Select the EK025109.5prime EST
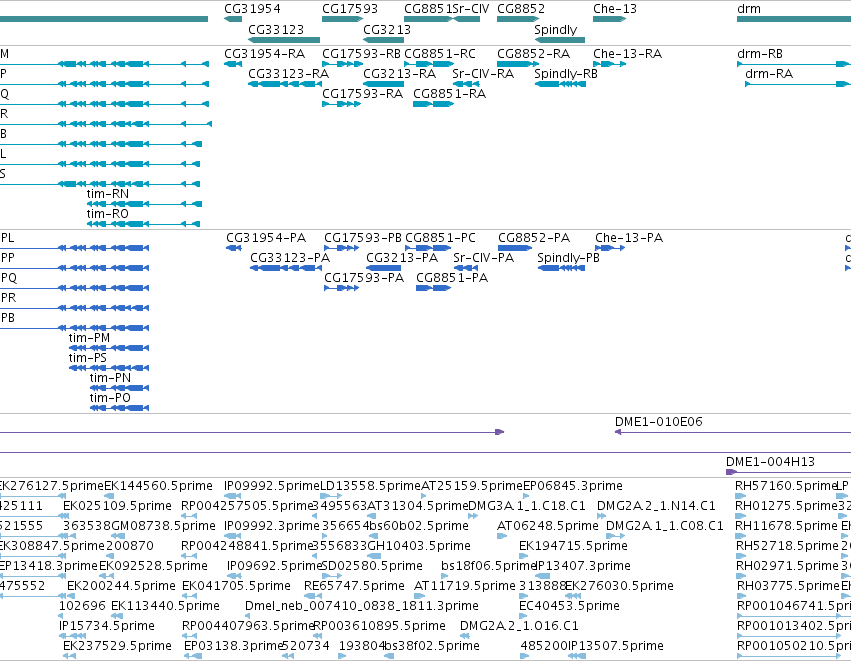 click(x=66, y=516)
